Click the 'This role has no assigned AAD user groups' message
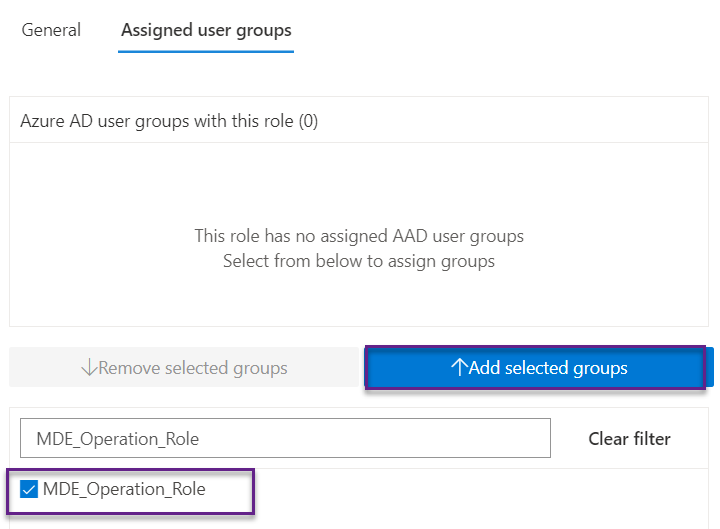Image resolution: width=720 pixels, height=529 pixels. 359,237
